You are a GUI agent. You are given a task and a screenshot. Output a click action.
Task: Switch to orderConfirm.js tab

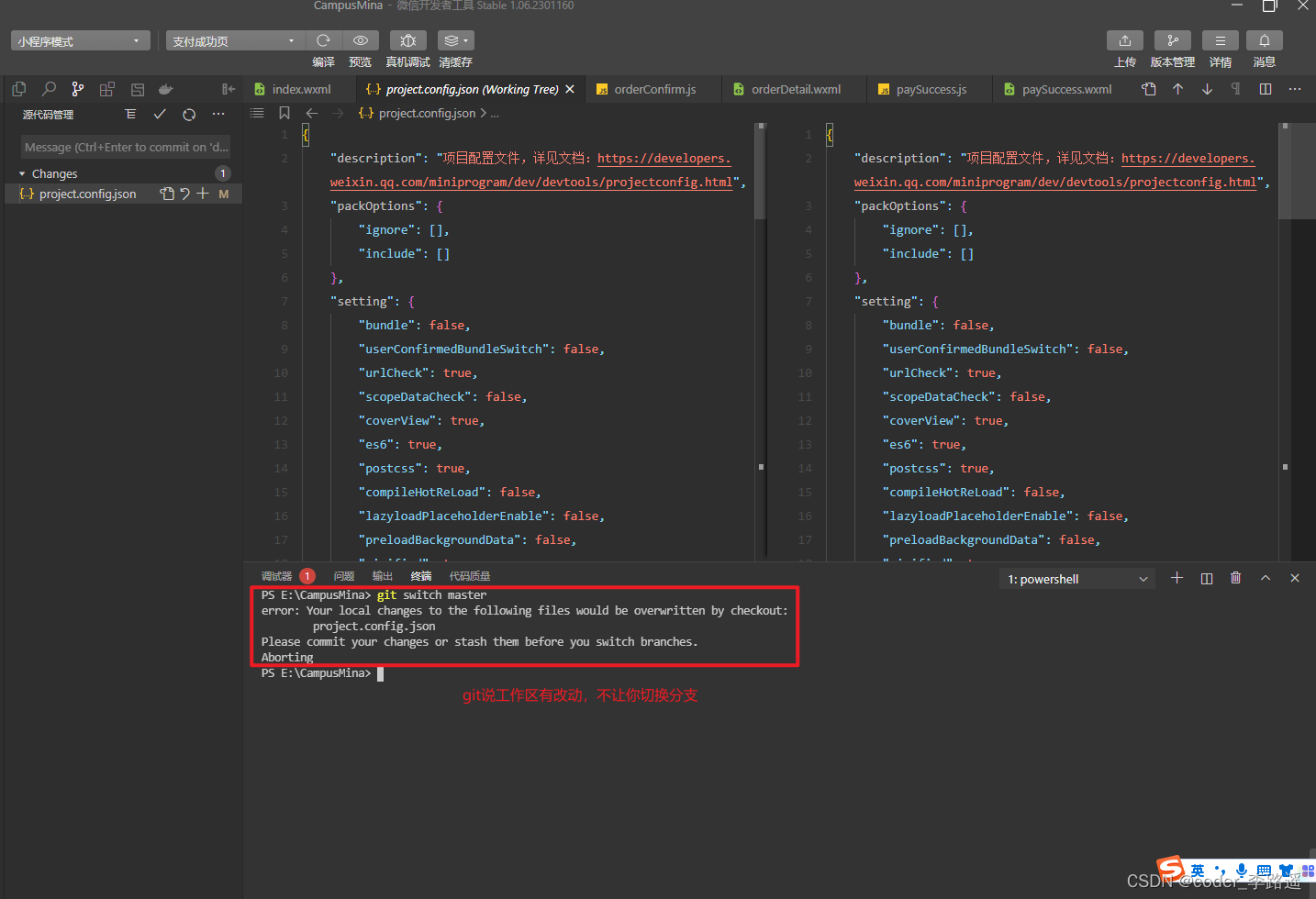[x=654, y=89]
